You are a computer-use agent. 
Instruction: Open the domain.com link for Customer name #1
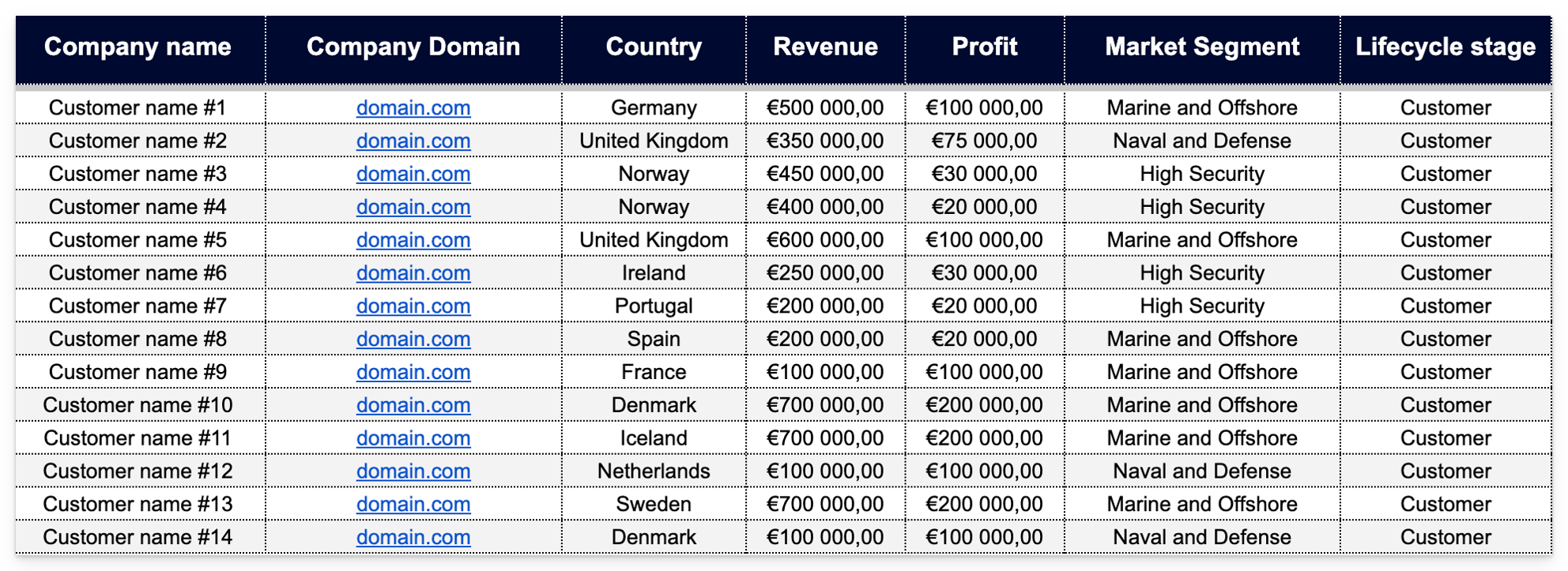413,108
